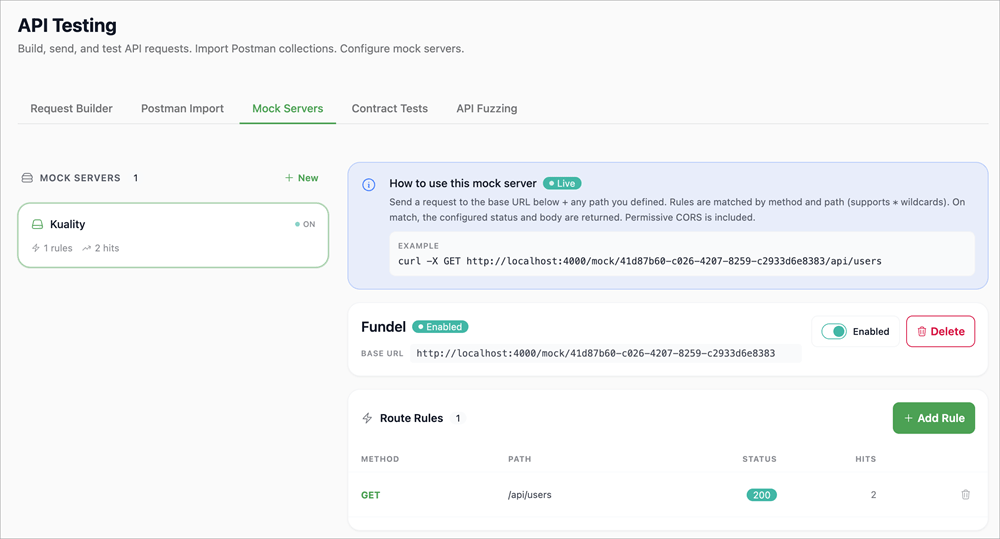The width and height of the screenshot is (1000, 539).
Task: Click the BASE URL field
Action: [x=605, y=353]
